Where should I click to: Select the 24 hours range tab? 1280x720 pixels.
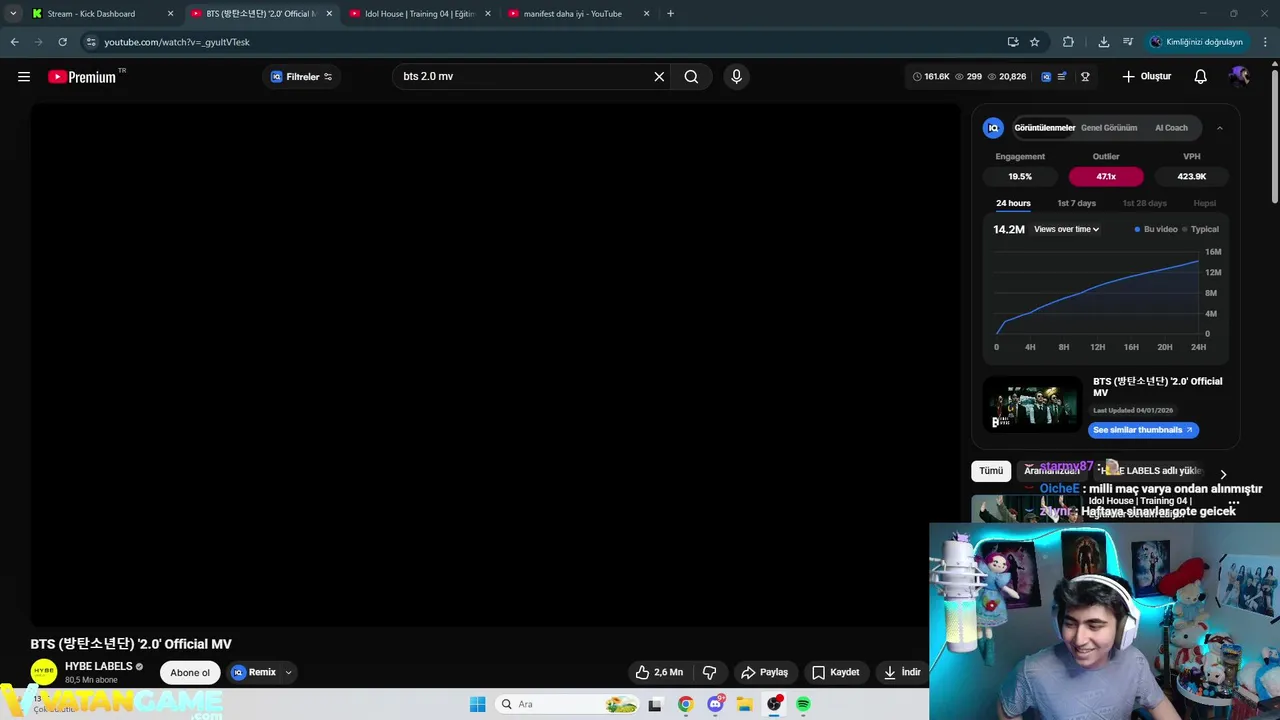pyautogui.click(x=1013, y=203)
